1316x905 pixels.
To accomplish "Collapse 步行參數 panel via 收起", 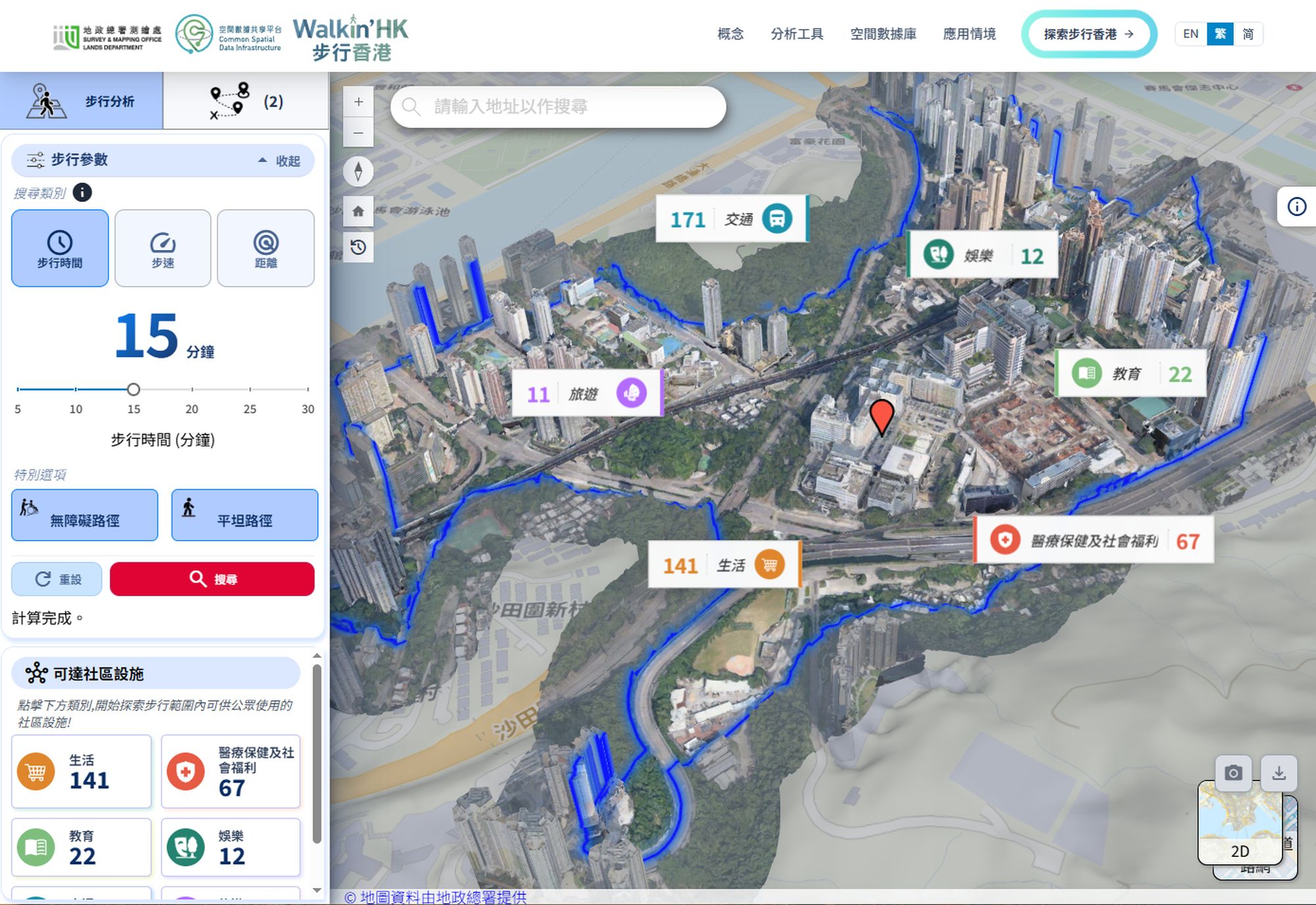I will click(280, 160).
